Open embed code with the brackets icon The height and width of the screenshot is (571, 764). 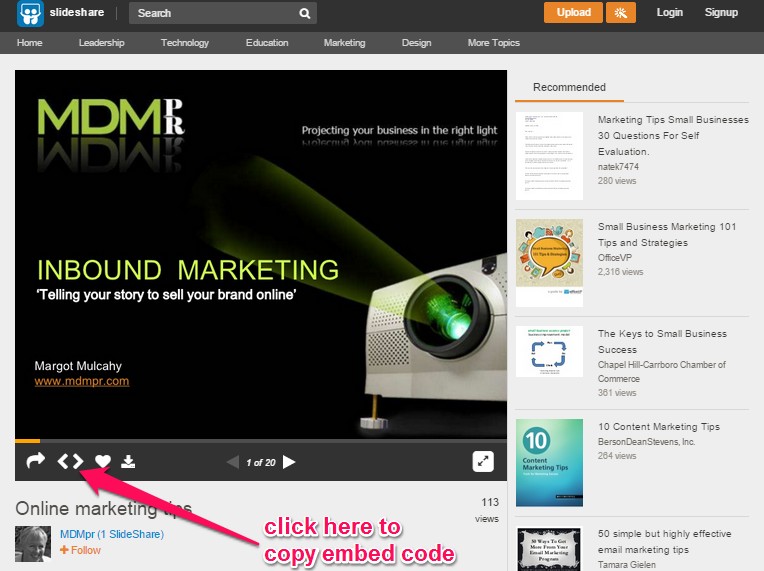70,461
